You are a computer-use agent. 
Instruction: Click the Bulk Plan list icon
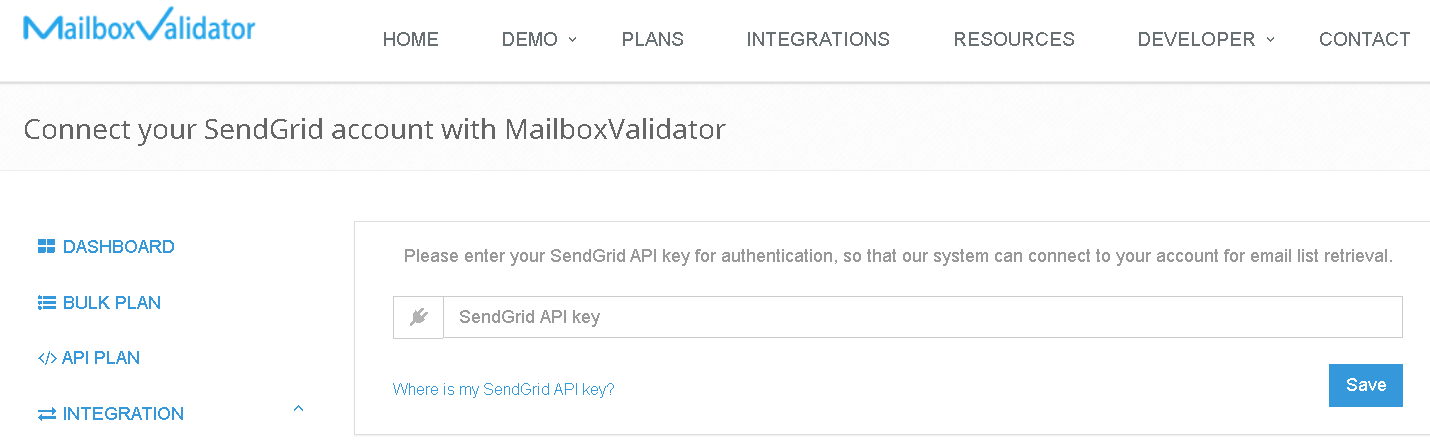coord(46,303)
